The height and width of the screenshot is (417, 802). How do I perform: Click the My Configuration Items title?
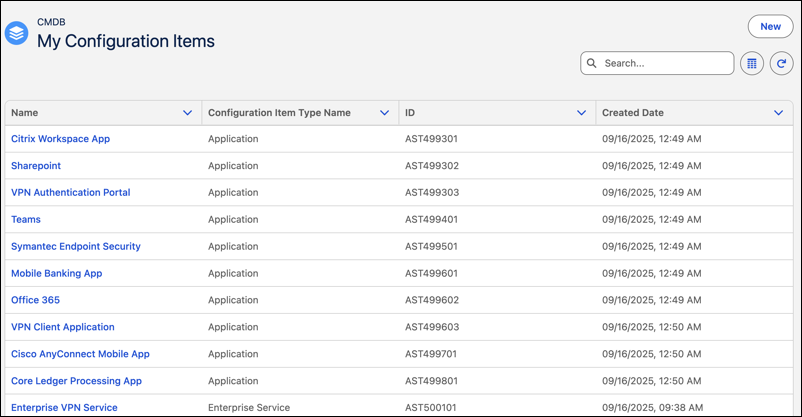click(x=126, y=41)
